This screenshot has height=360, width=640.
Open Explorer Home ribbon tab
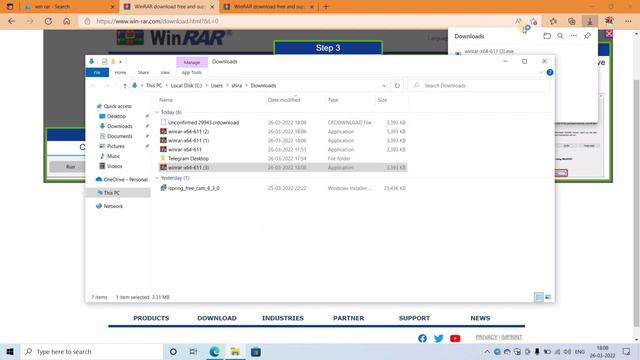[120, 73]
